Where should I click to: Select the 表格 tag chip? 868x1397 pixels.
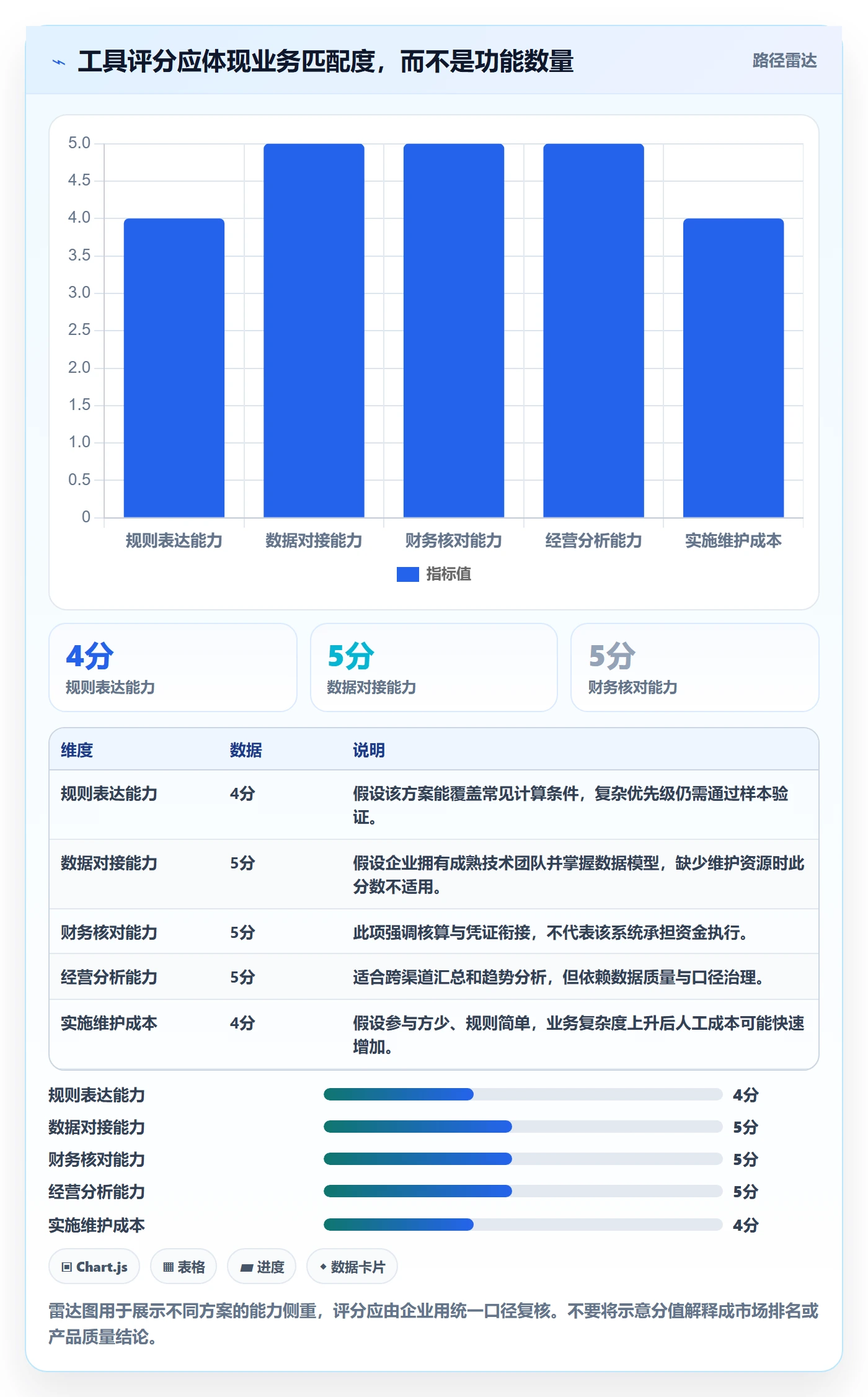click(x=184, y=1267)
